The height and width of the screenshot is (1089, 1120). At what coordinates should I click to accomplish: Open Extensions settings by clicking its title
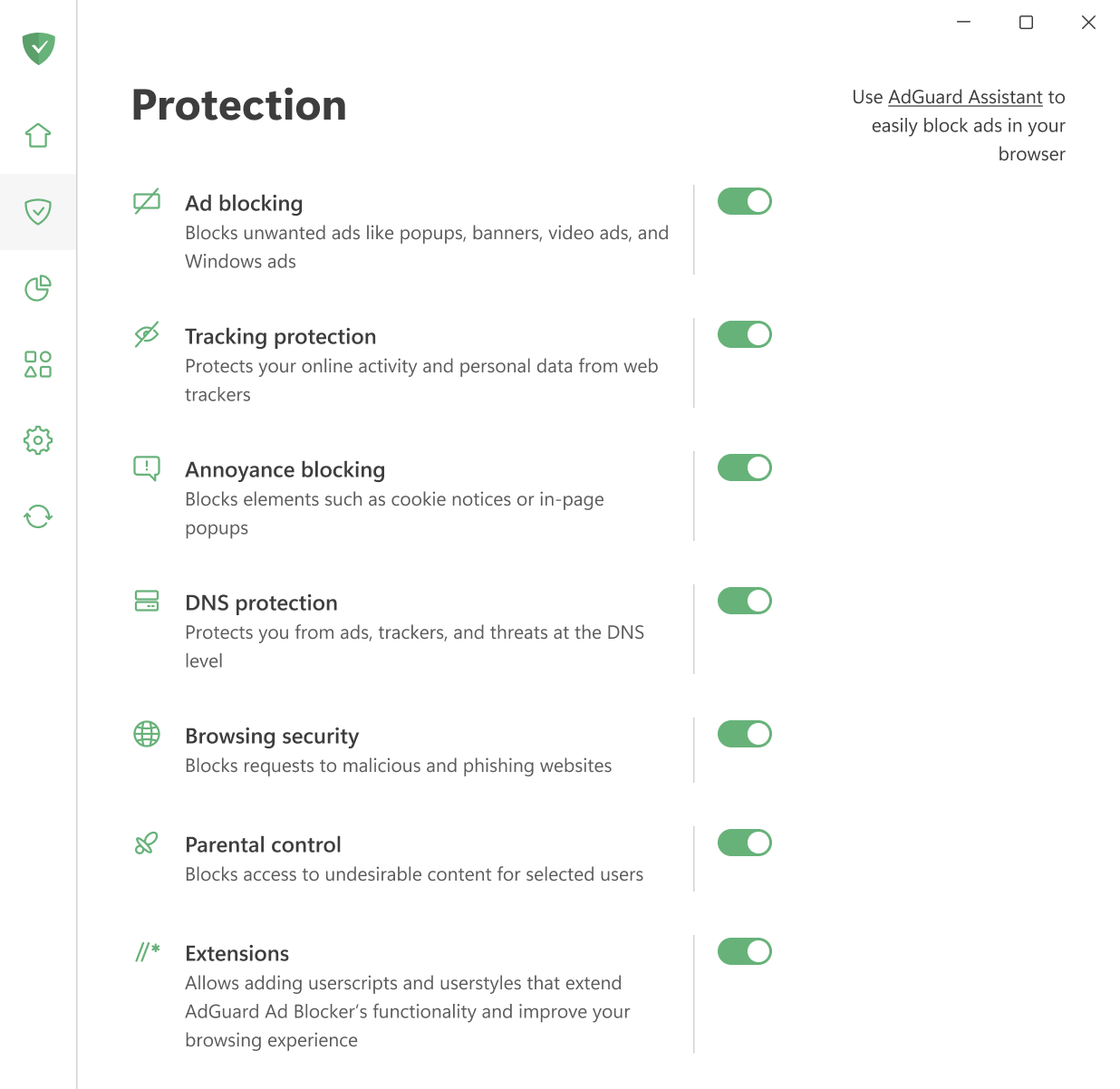tap(237, 953)
